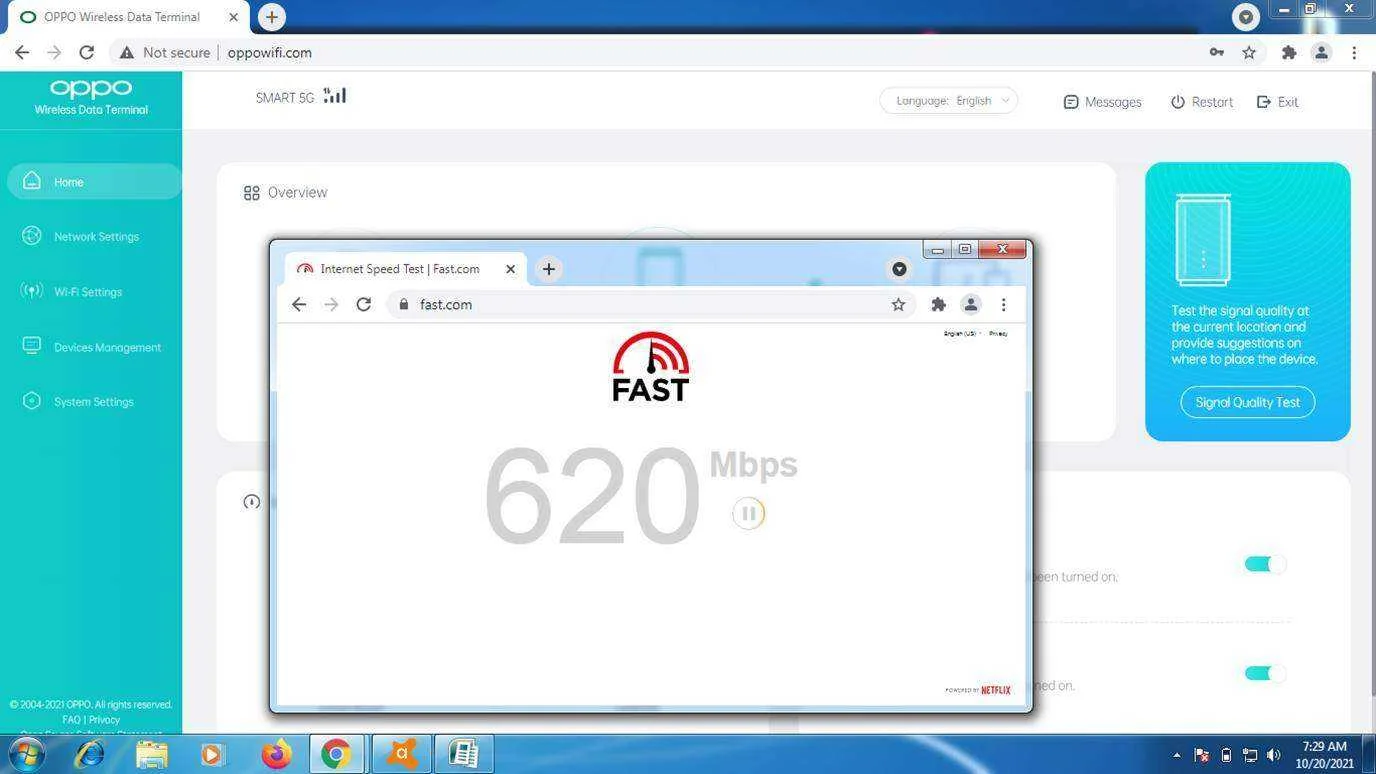Click the Not secure warning indicator
The image size is (1376, 774).
tap(165, 52)
